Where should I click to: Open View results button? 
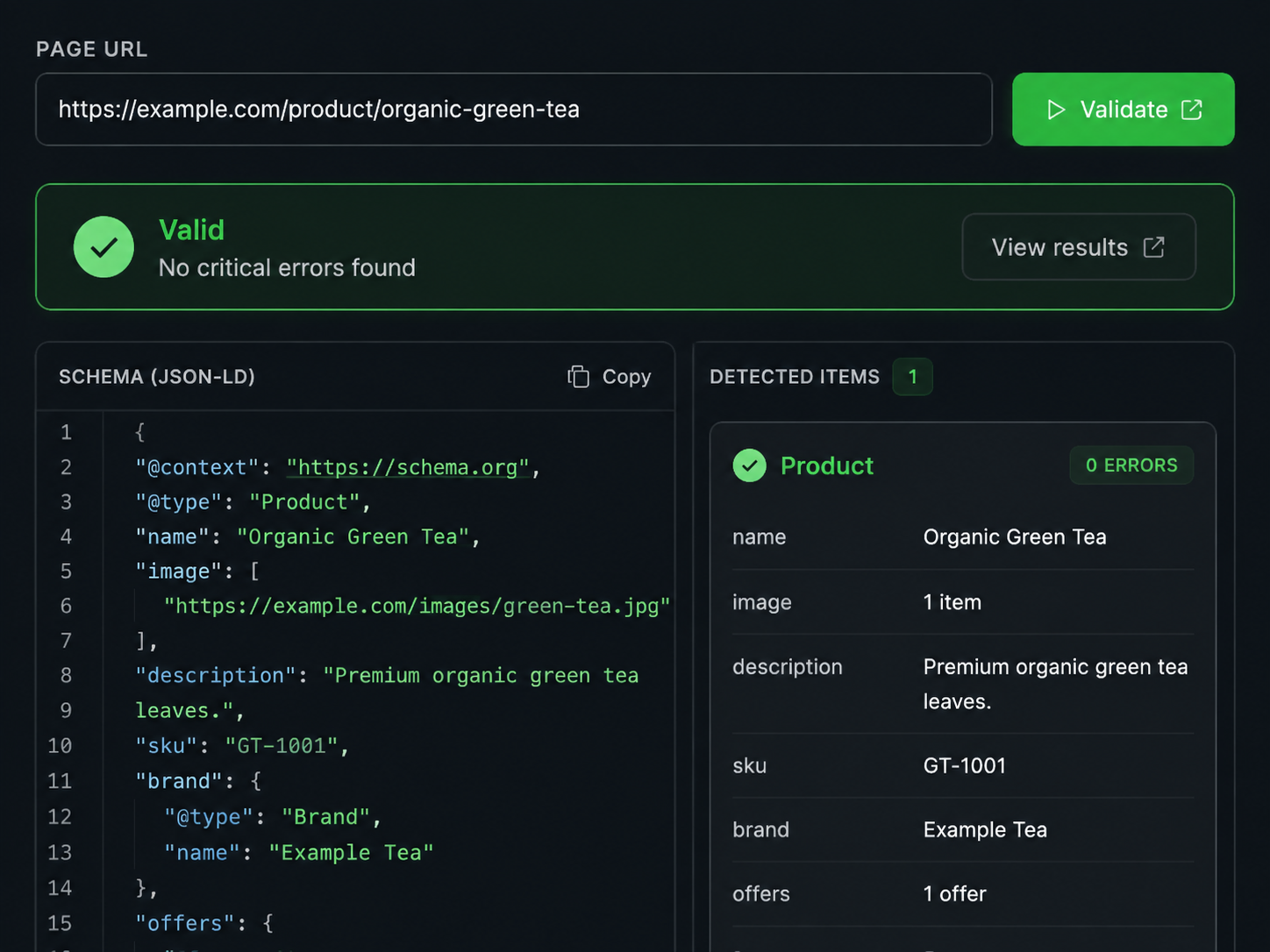(1079, 247)
